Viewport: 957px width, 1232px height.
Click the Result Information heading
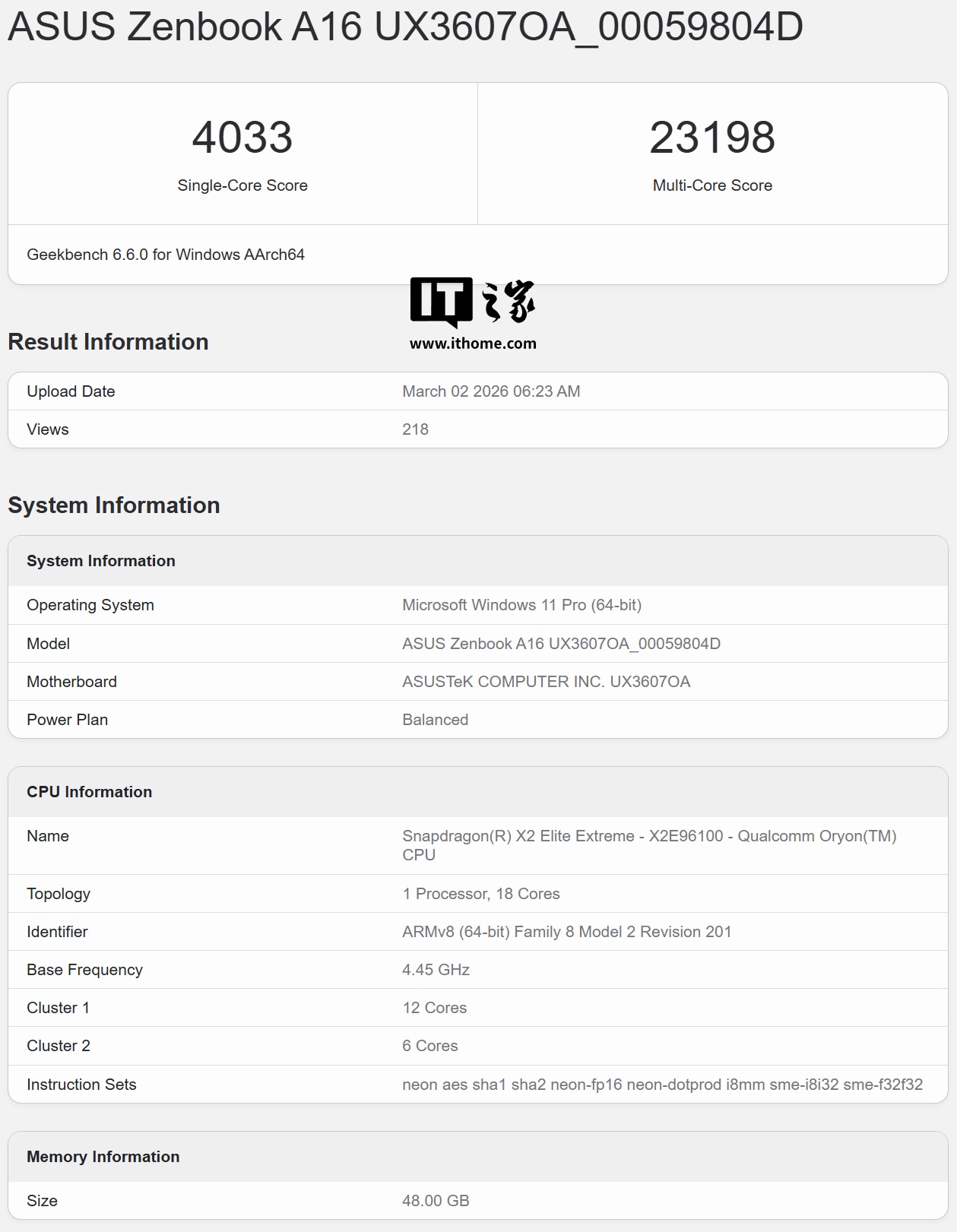pos(108,342)
